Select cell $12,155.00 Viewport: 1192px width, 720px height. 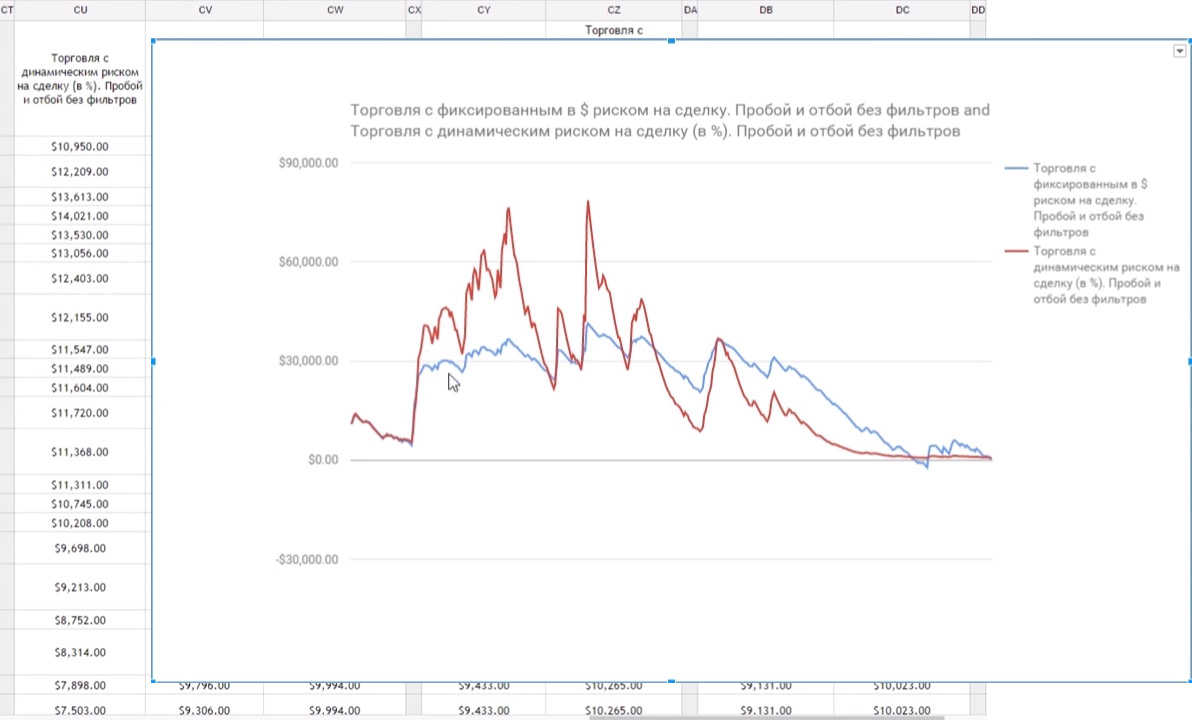pyautogui.click(x=80, y=317)
